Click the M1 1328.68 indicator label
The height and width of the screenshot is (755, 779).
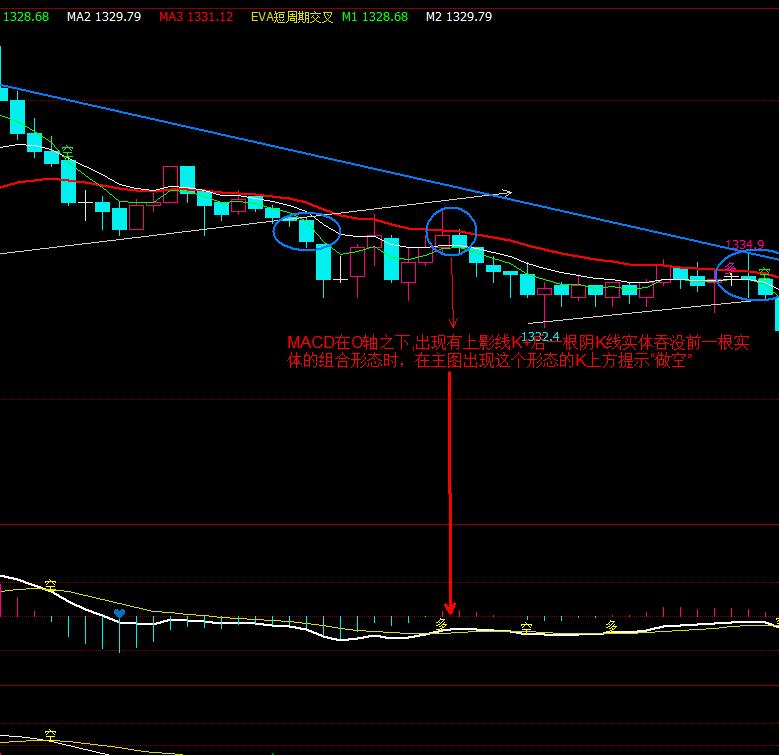(375, 17)
